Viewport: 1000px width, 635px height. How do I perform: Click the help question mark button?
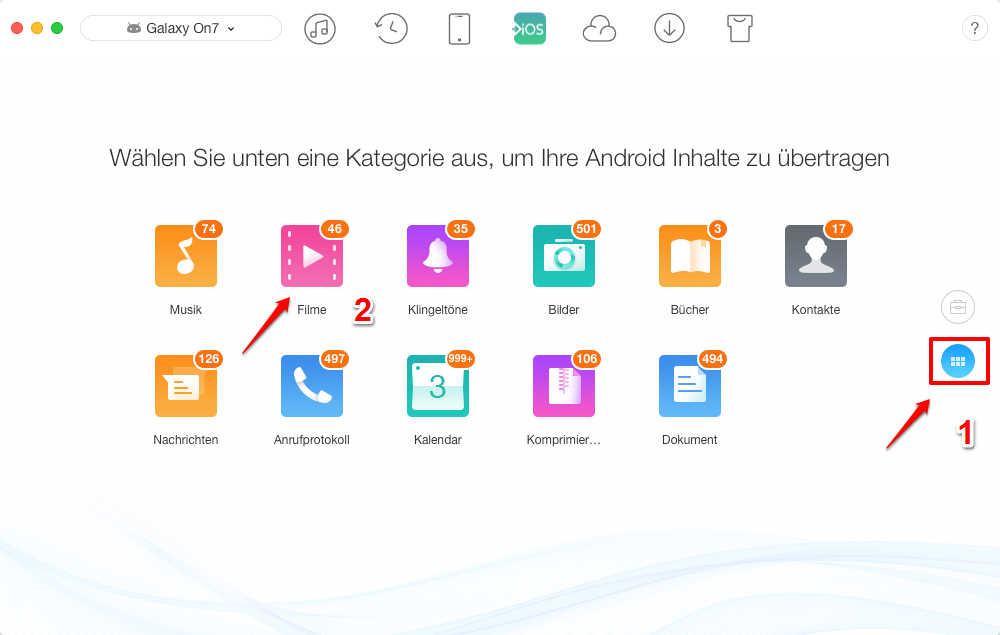click(x=974, y=28)
